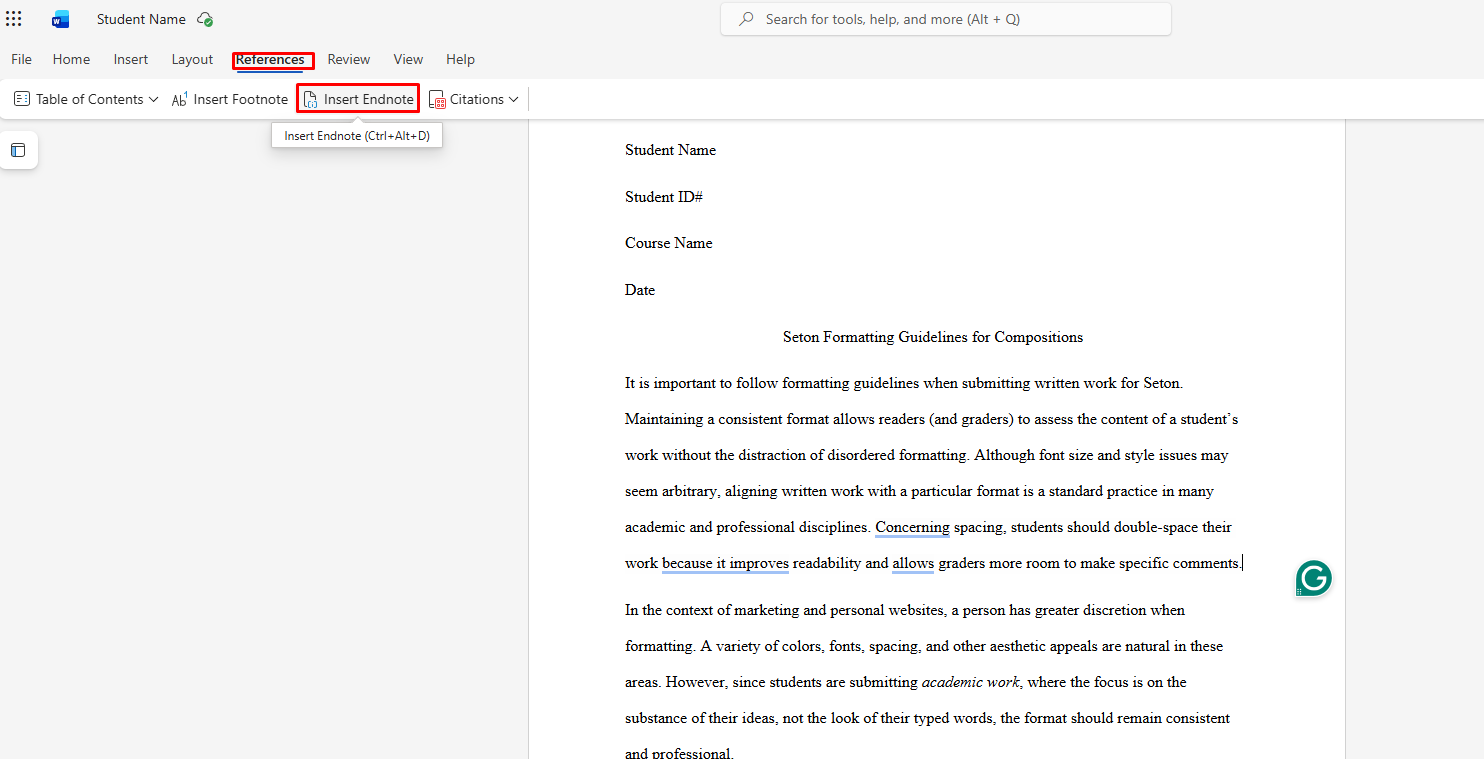Switch to the Insert tab
Image resolution: width=1484 pixels, height=759 pixels.
[x=131, y=59]
